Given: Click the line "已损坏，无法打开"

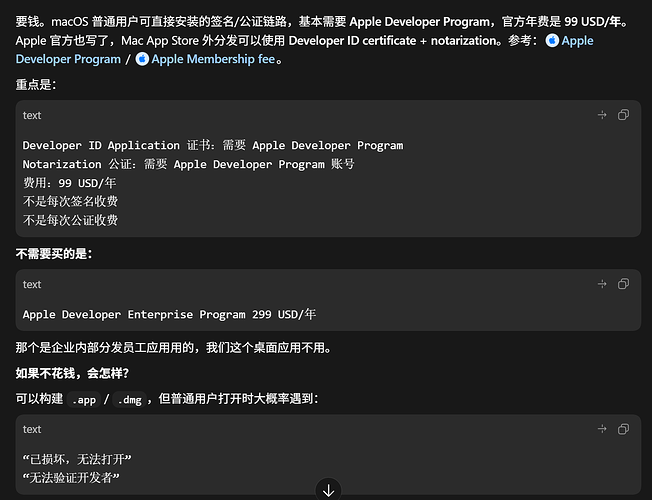Looking at the screenshot, I should (77, 459).
